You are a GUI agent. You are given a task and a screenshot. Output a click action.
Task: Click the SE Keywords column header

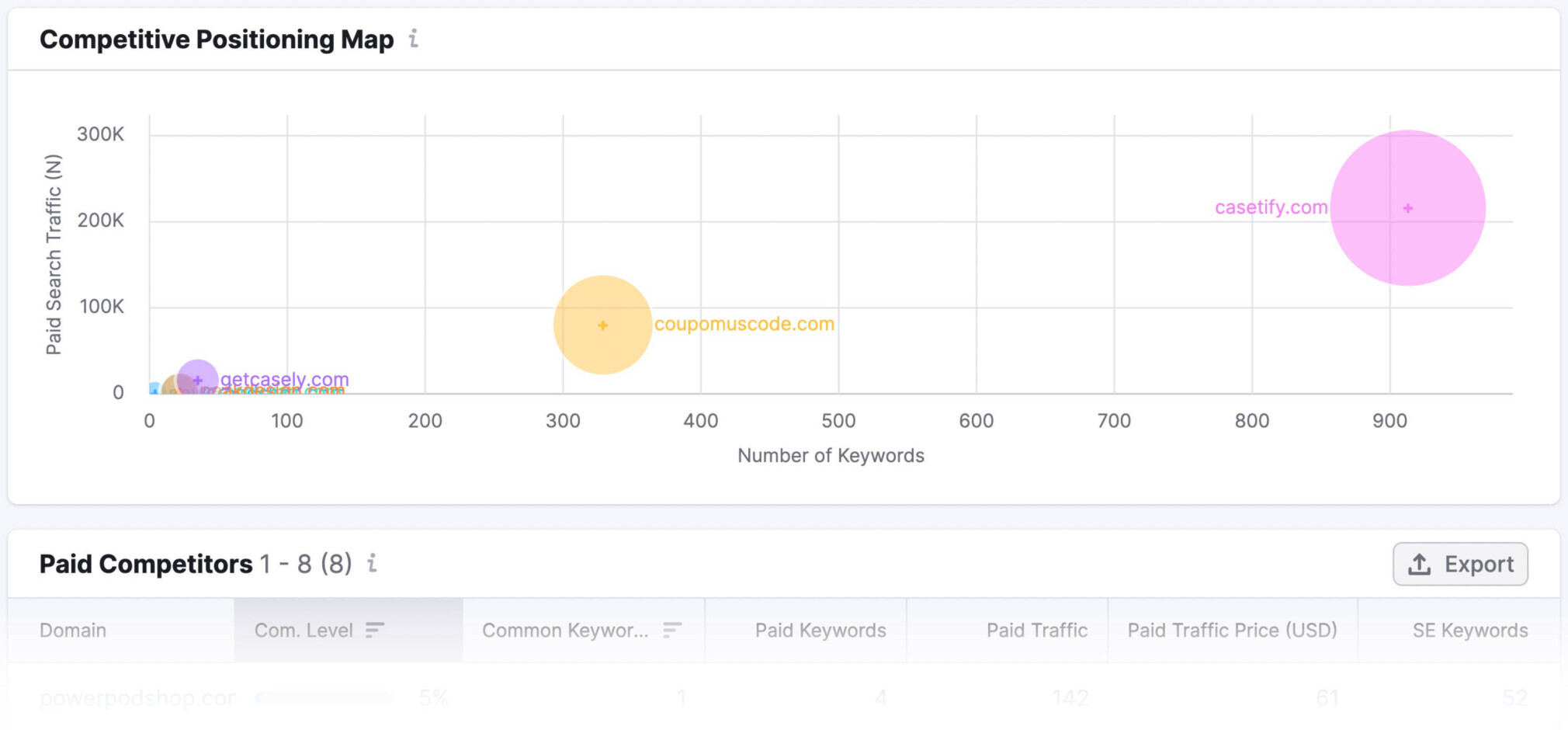point(1470,630)
